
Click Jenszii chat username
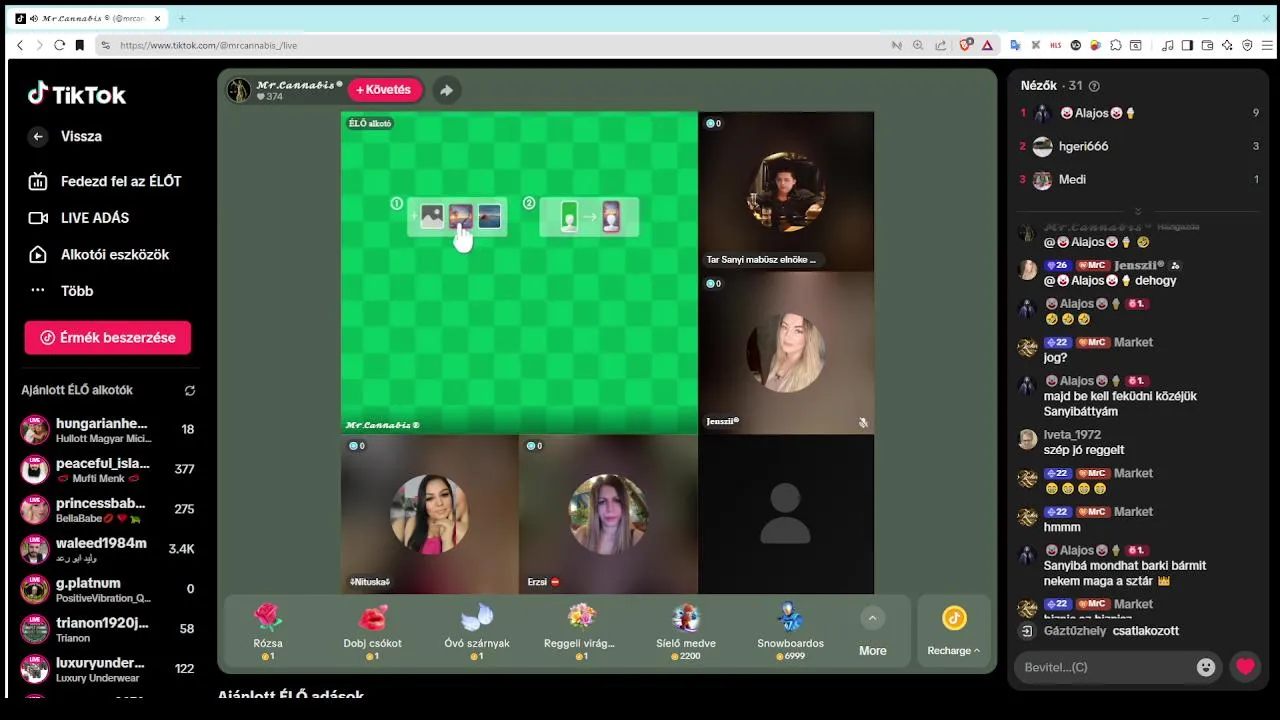click(1140, 265)
